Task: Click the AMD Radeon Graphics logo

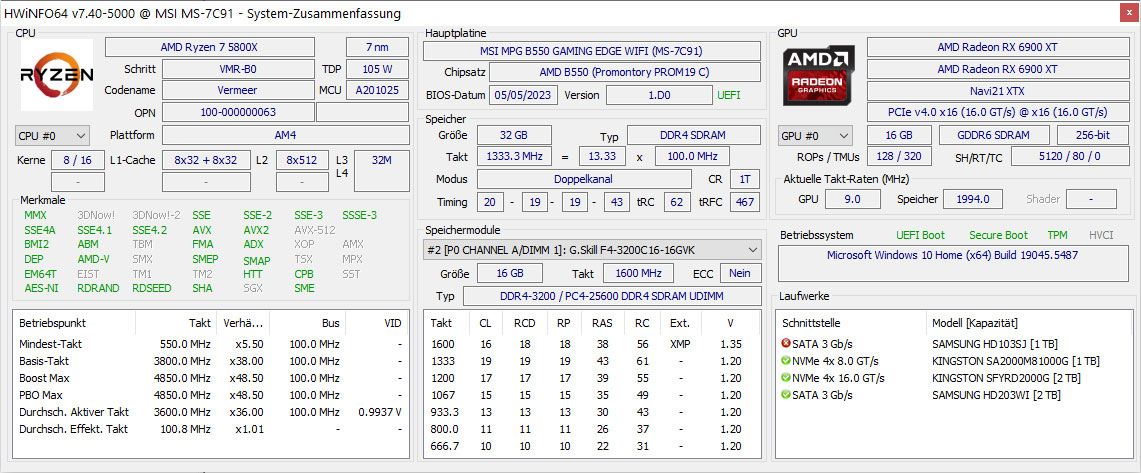Action: pos(819,75)
